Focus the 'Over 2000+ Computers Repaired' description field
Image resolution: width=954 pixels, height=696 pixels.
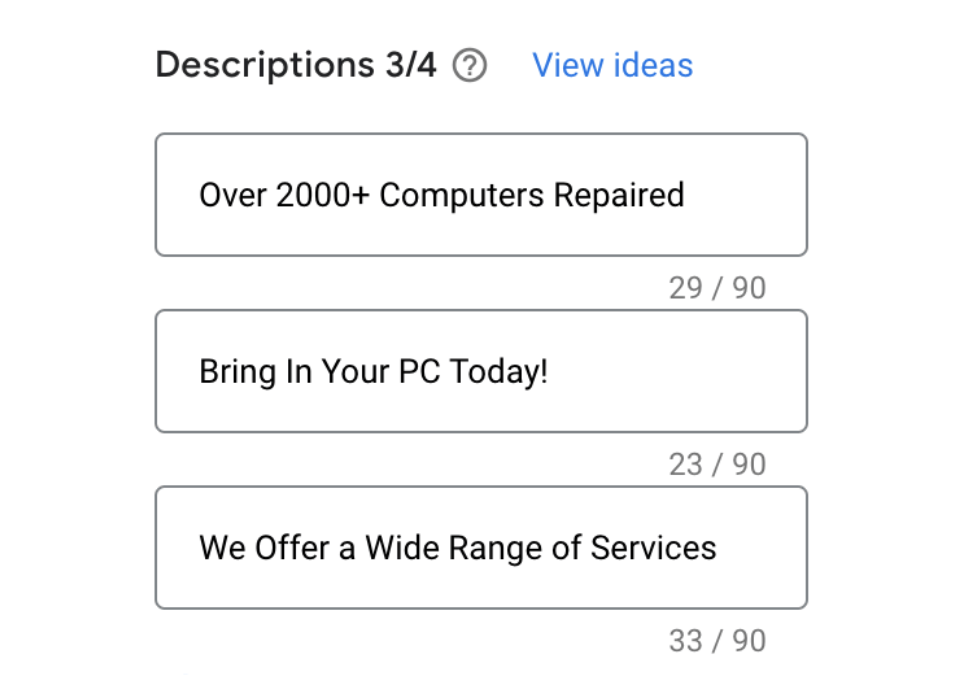pos(480,195)
